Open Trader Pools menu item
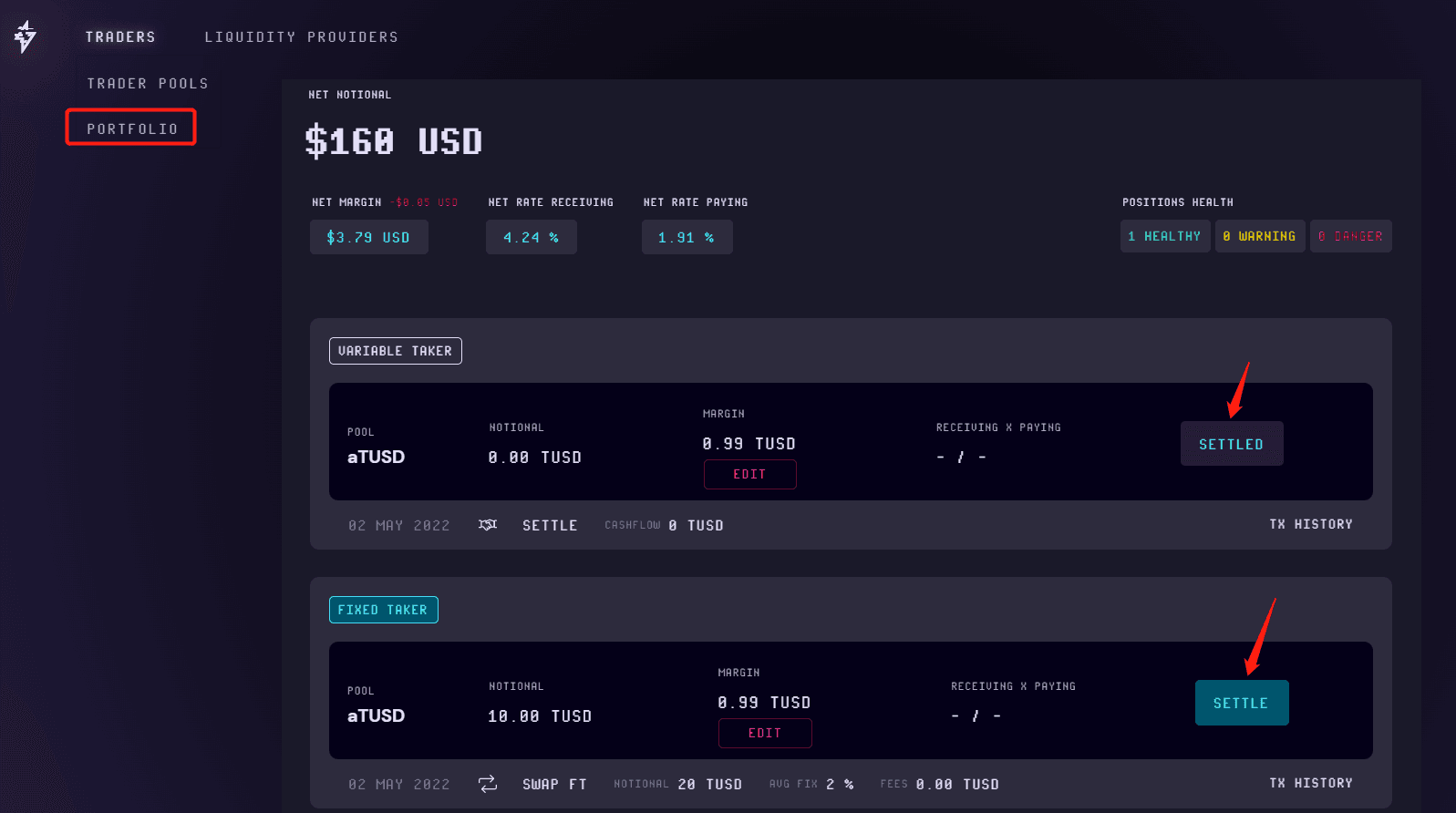This screenshot has width=1456, height=813. click(x=148, y=84)
